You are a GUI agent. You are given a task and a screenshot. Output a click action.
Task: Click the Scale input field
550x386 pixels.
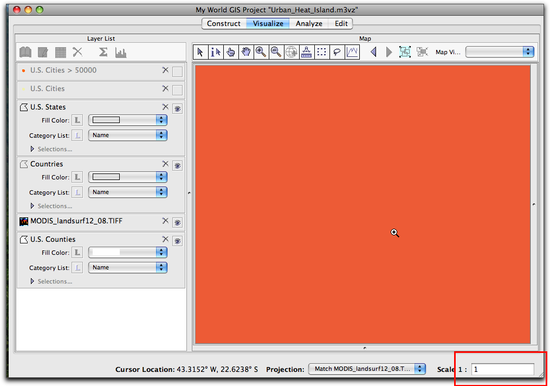pos(503,369)
